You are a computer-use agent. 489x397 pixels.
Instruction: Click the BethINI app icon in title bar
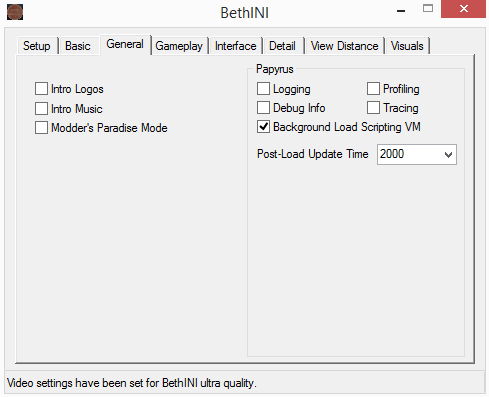pyautogui.click(x=15, y=12)
